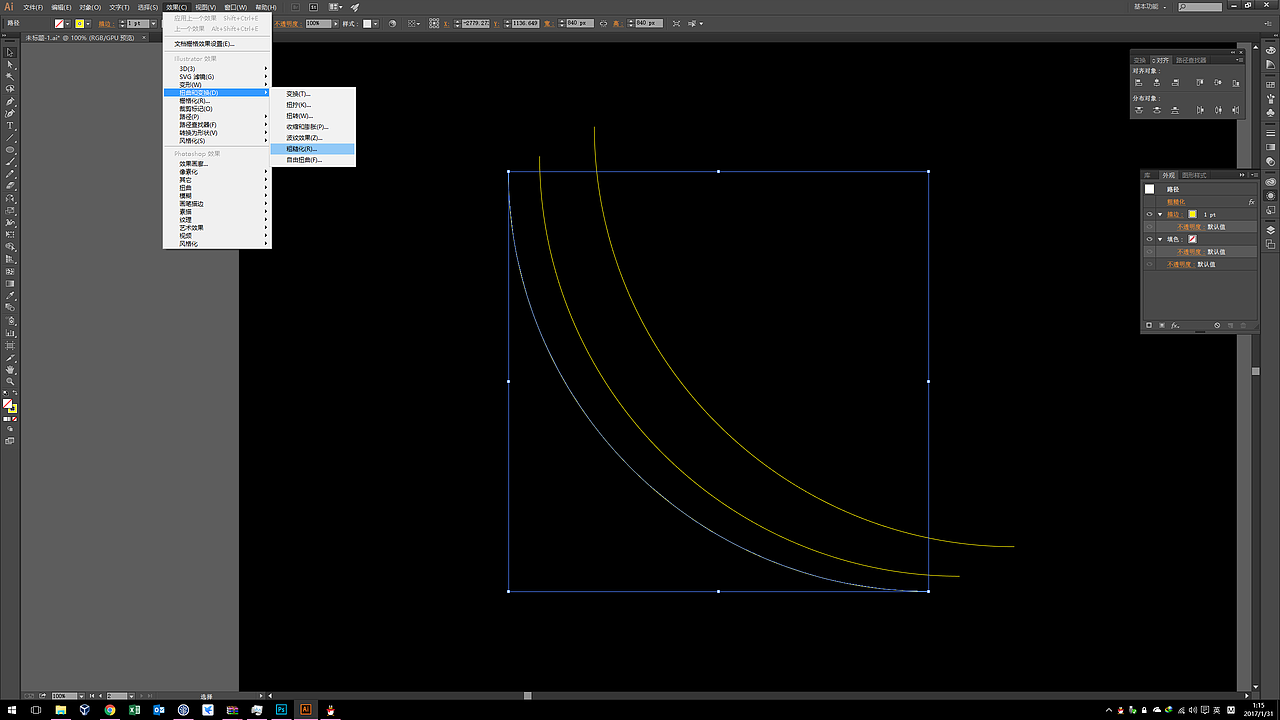
Task: Switch to the 图形样式 tab
Action: click(x=1195, y=175)
